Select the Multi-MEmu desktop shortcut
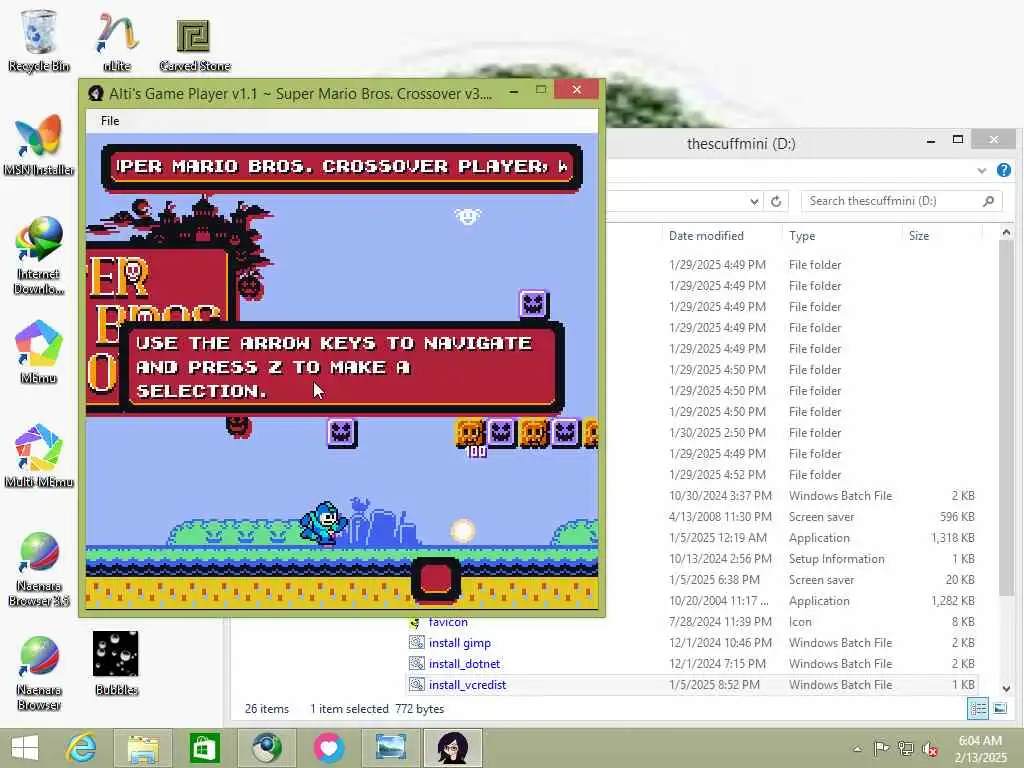 39,456
